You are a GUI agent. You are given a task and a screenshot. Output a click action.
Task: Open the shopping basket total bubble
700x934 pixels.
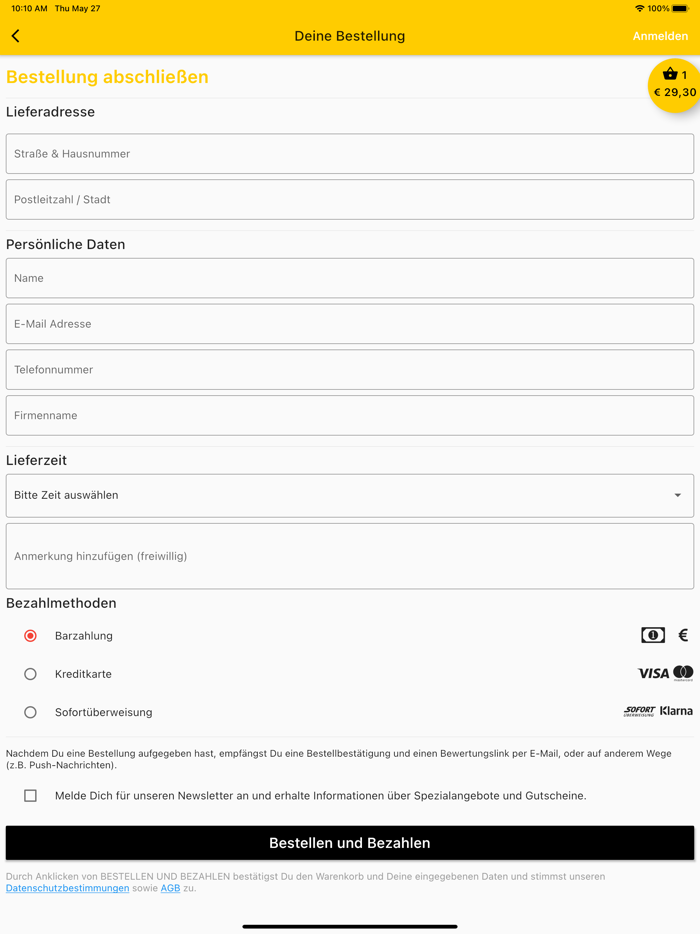[674, 85]
